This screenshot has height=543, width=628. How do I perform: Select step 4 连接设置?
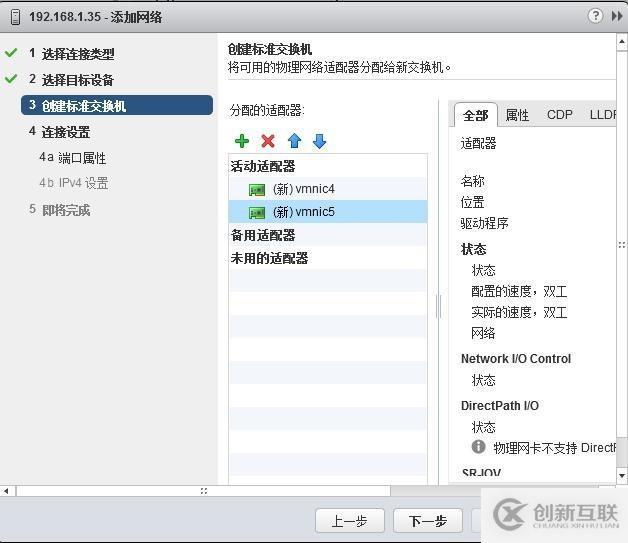pyautogui.click(x=65, y=132)
